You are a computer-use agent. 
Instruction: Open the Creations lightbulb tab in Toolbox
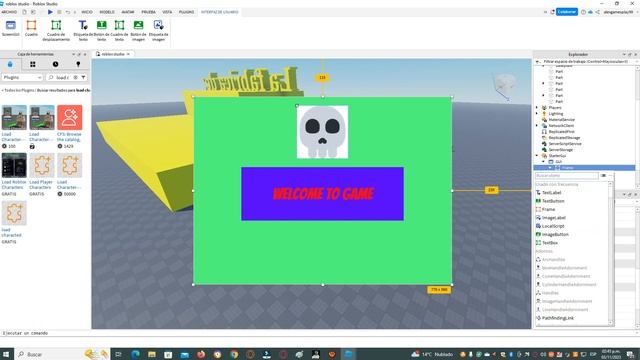(x=78, y=64)
